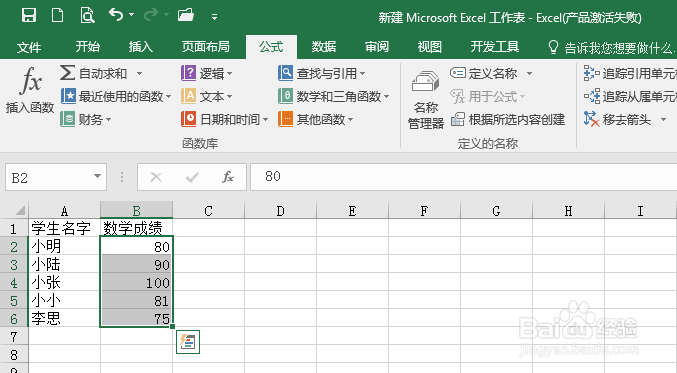Switch to the 视图 tab

point(430,47)
